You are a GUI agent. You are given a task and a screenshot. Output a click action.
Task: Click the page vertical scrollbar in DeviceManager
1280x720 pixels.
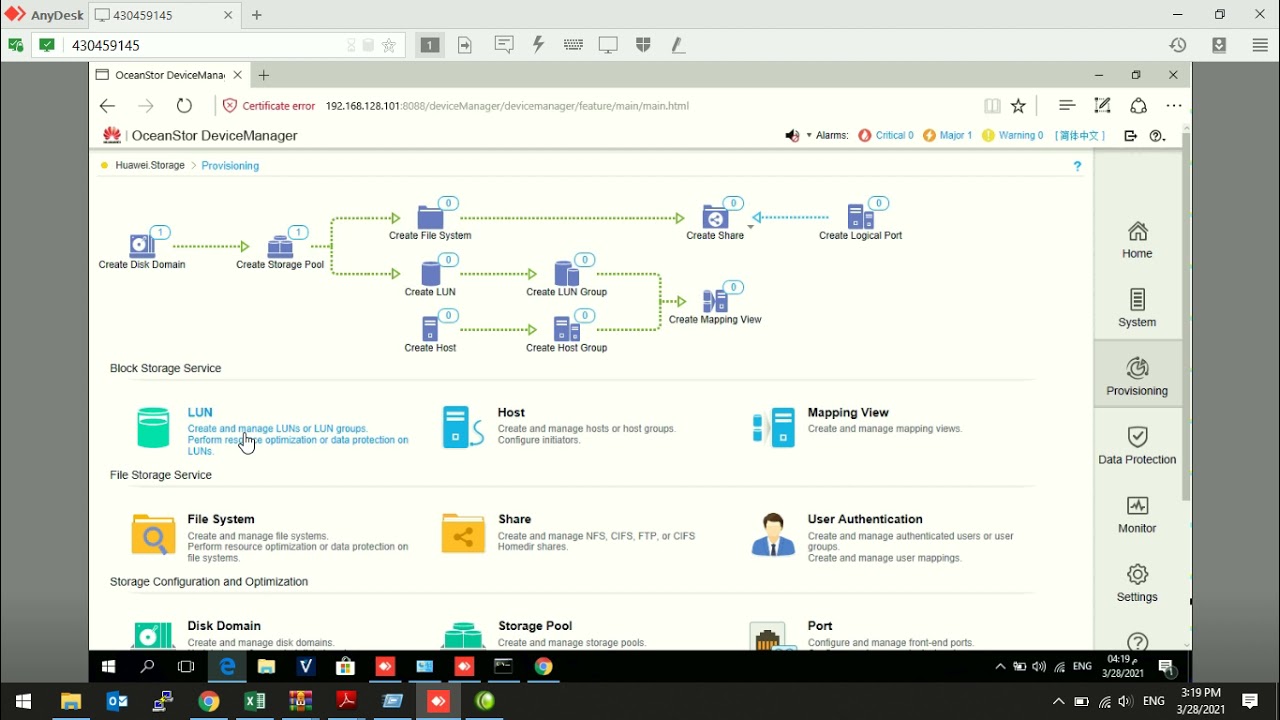pos(1186,315)
